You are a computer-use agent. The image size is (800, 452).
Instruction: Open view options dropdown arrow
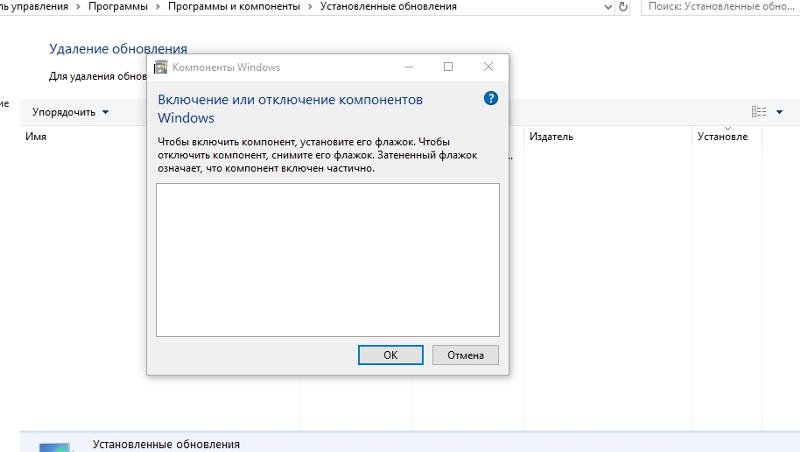click(779, 112)
